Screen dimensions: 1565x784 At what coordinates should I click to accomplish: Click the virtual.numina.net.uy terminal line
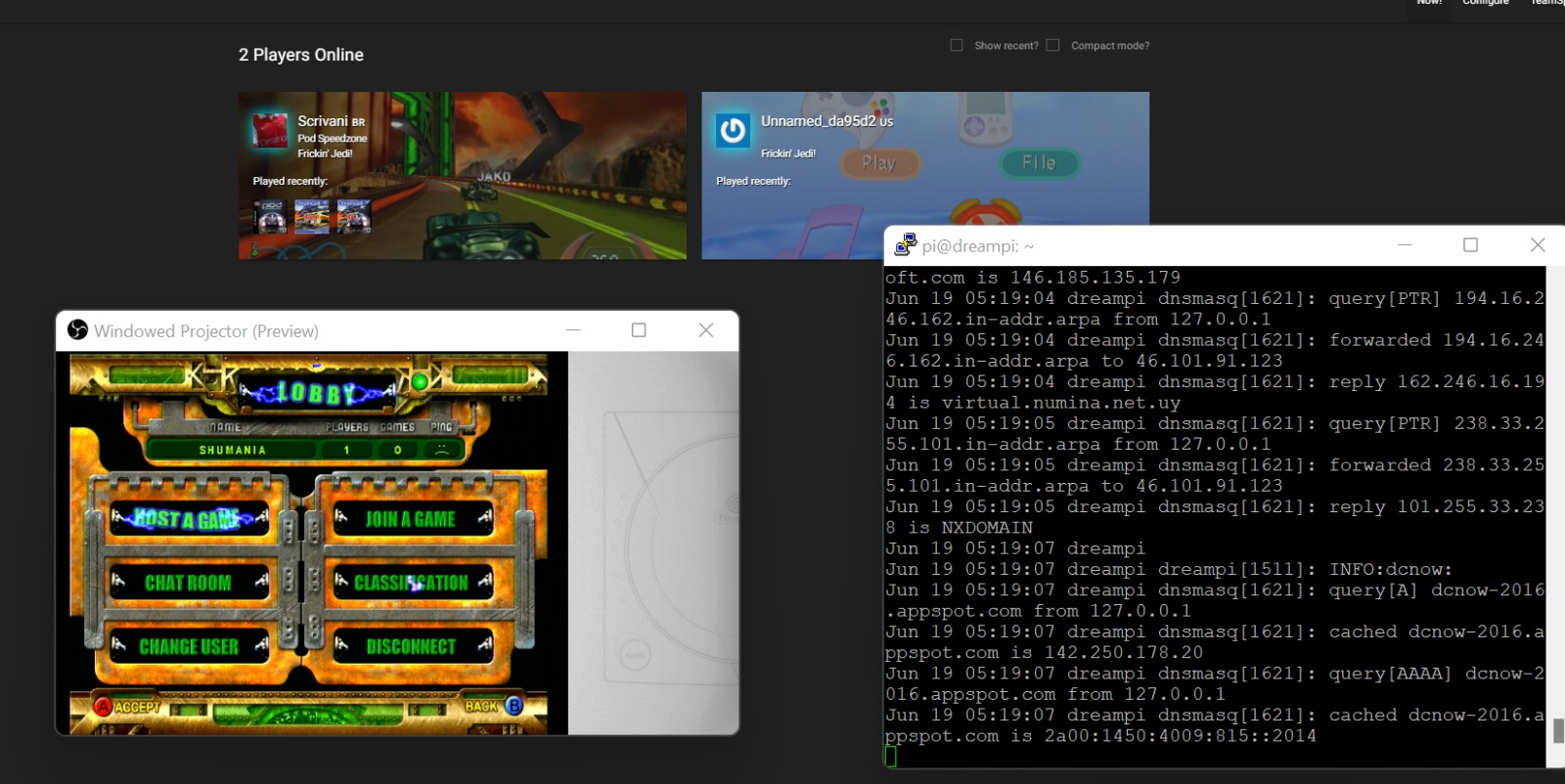(x=1033, y=403)
